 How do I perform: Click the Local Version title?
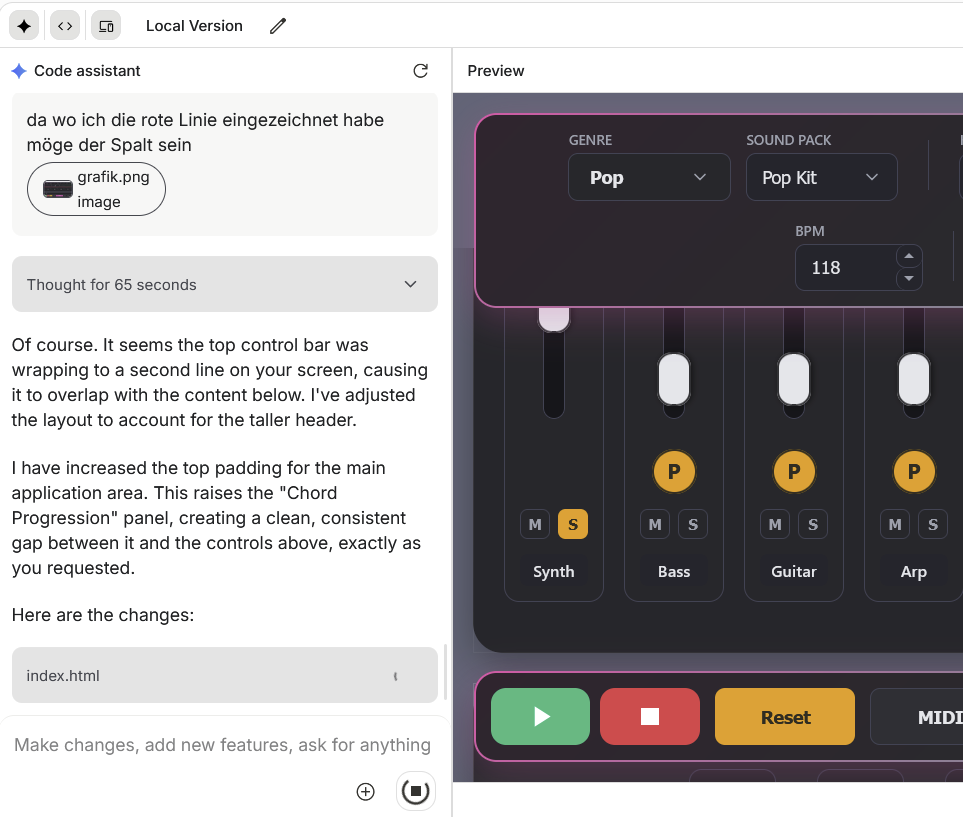[194, 26]
